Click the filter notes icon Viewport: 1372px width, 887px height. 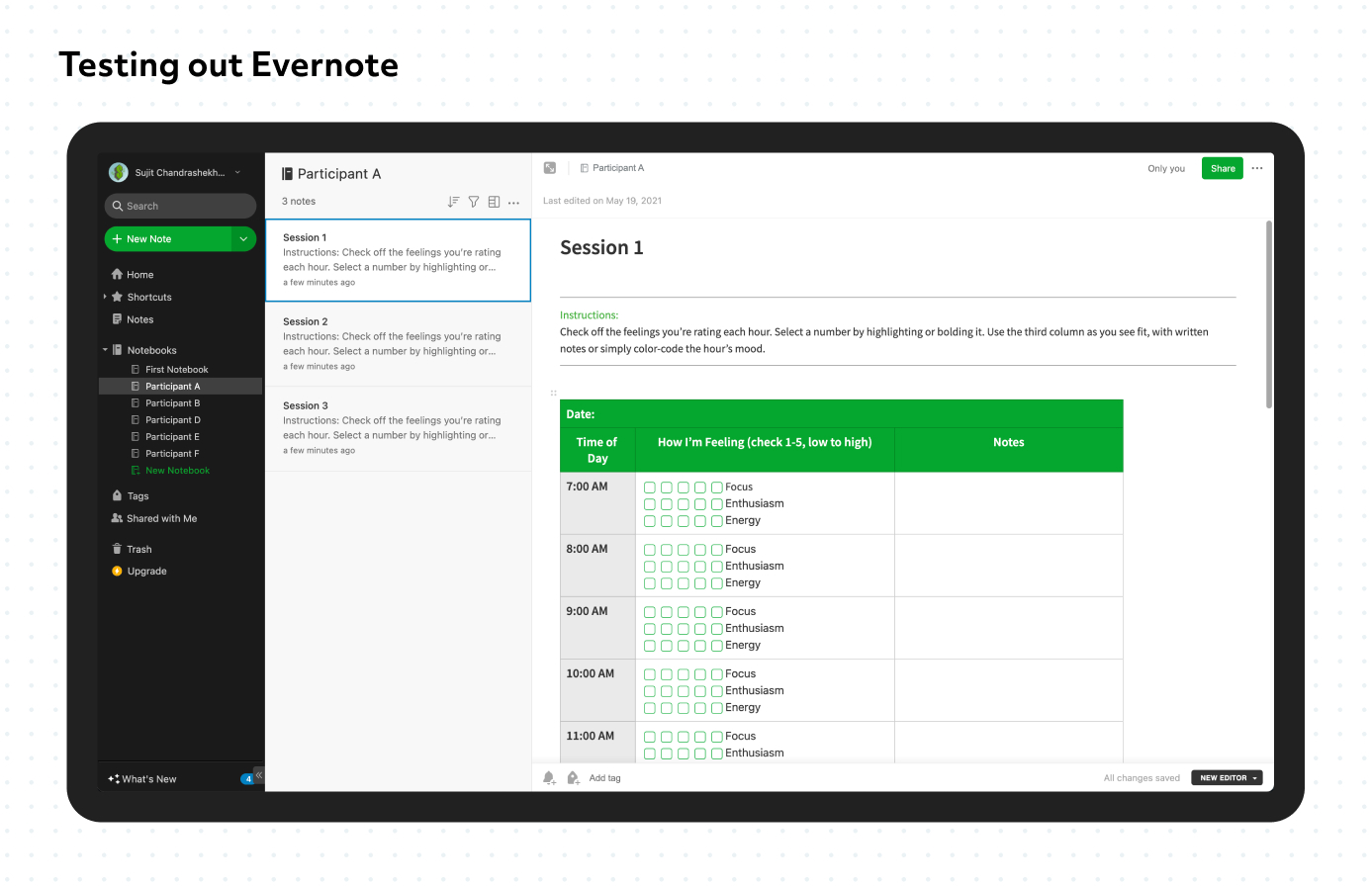474,202
